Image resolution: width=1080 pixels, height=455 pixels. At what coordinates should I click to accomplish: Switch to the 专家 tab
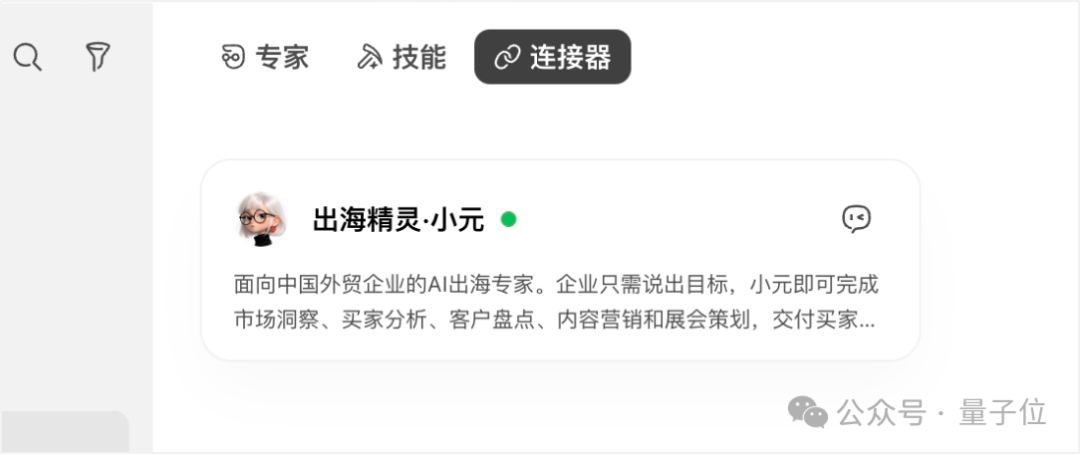[x=264, y=58]
